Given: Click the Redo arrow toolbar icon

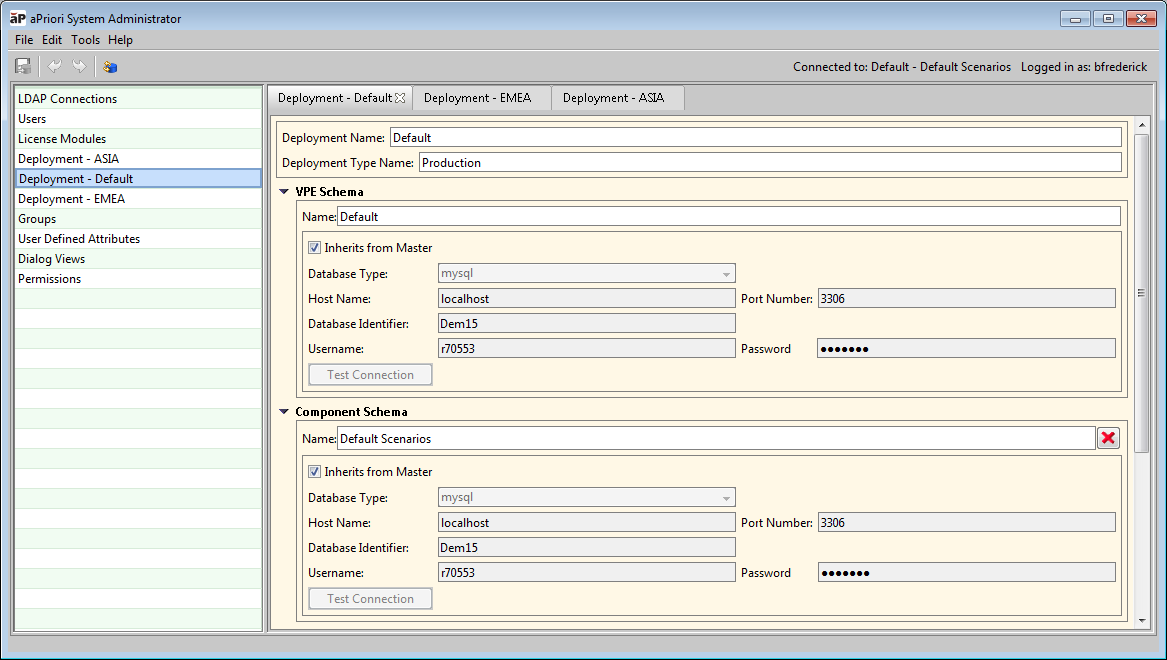Looking at the screenshot, I should [x=79, y=66].
